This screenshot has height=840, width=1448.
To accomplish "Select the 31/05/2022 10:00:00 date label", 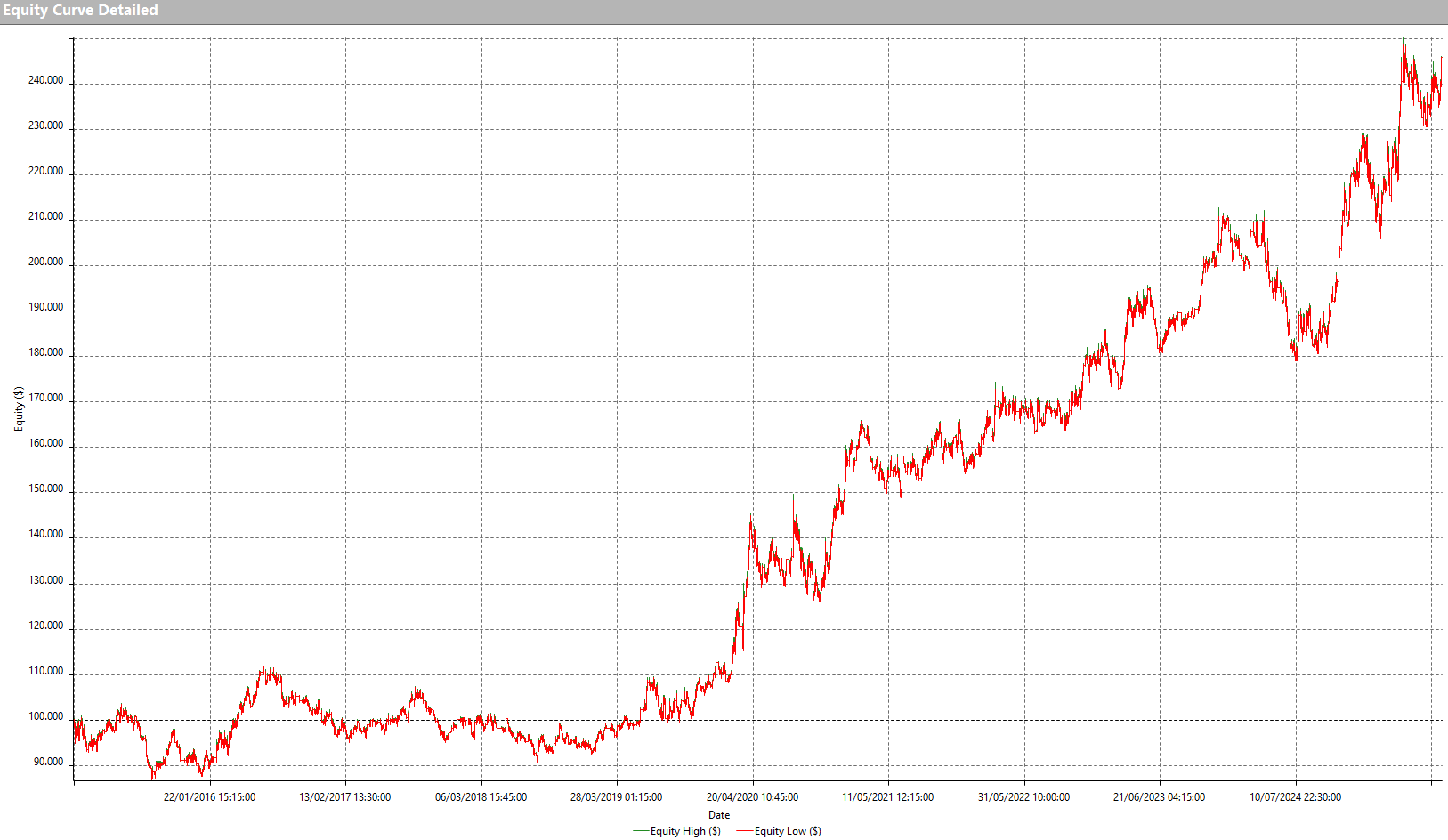I will pyautogui.click(x=1023, y=797).
